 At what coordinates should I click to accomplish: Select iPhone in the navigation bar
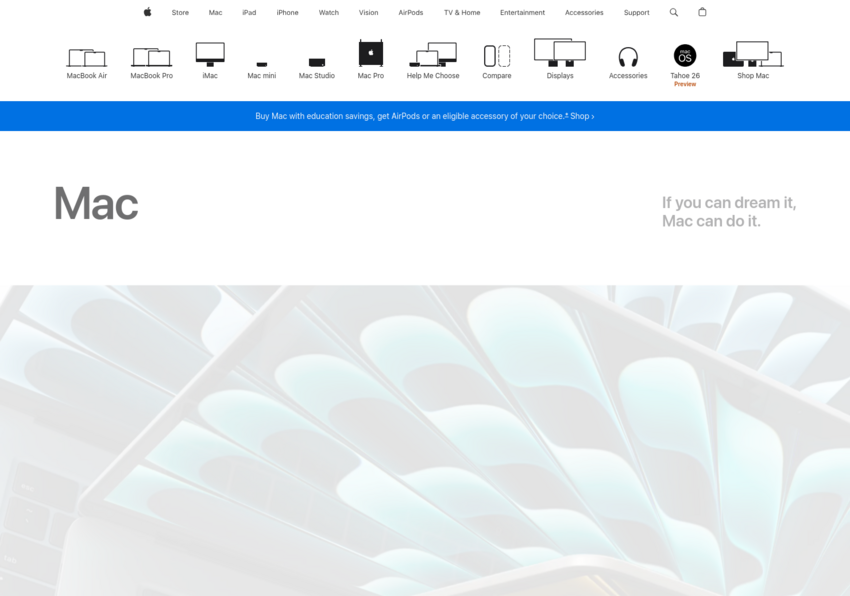pyautogui.click(x=287, y=12)
